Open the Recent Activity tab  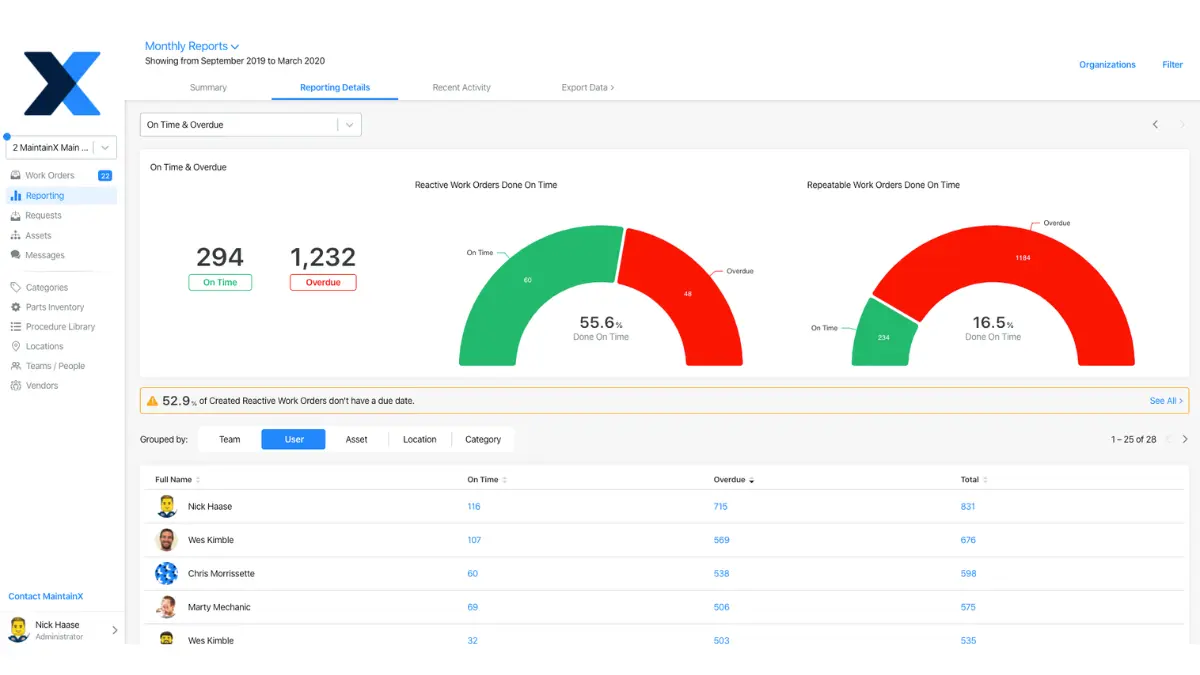461,87
